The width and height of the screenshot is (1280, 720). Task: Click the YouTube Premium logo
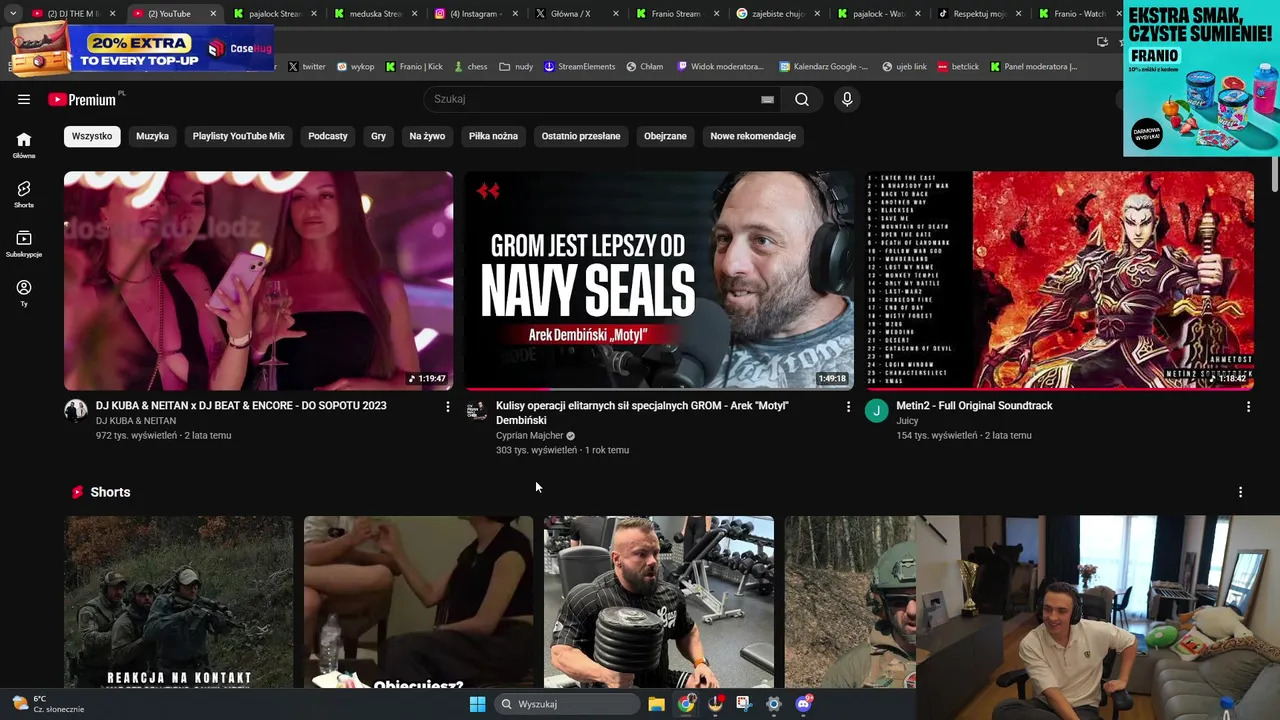pos(82,99)
